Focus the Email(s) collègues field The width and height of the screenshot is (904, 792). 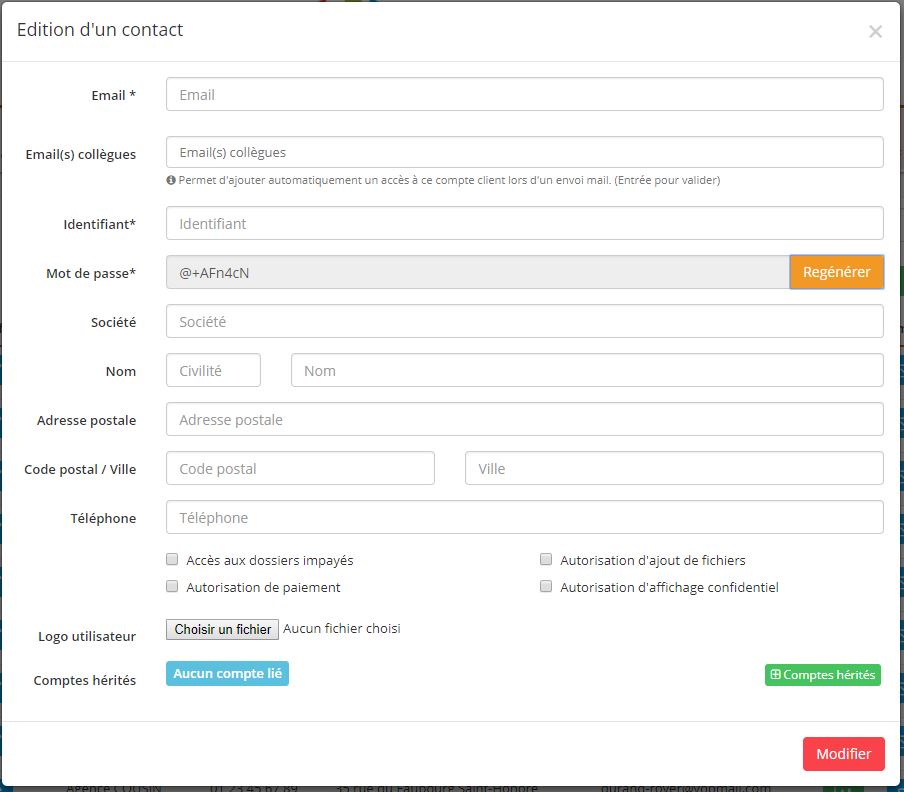click(524, 153)
